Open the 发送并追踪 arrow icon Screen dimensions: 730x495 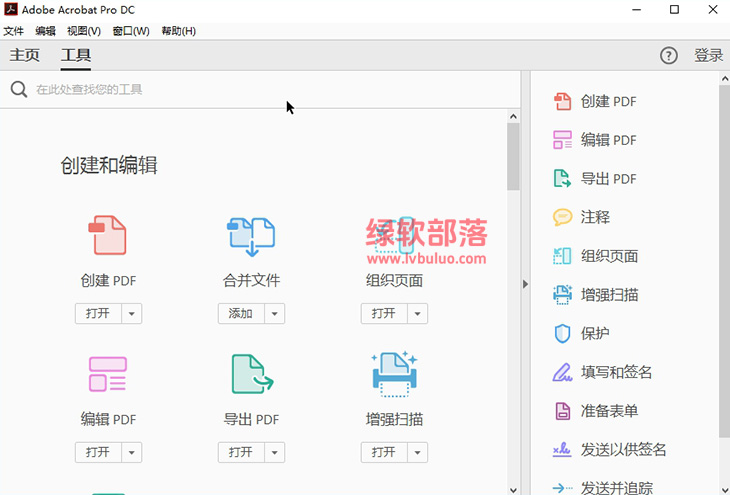click(x=562, y=488)
